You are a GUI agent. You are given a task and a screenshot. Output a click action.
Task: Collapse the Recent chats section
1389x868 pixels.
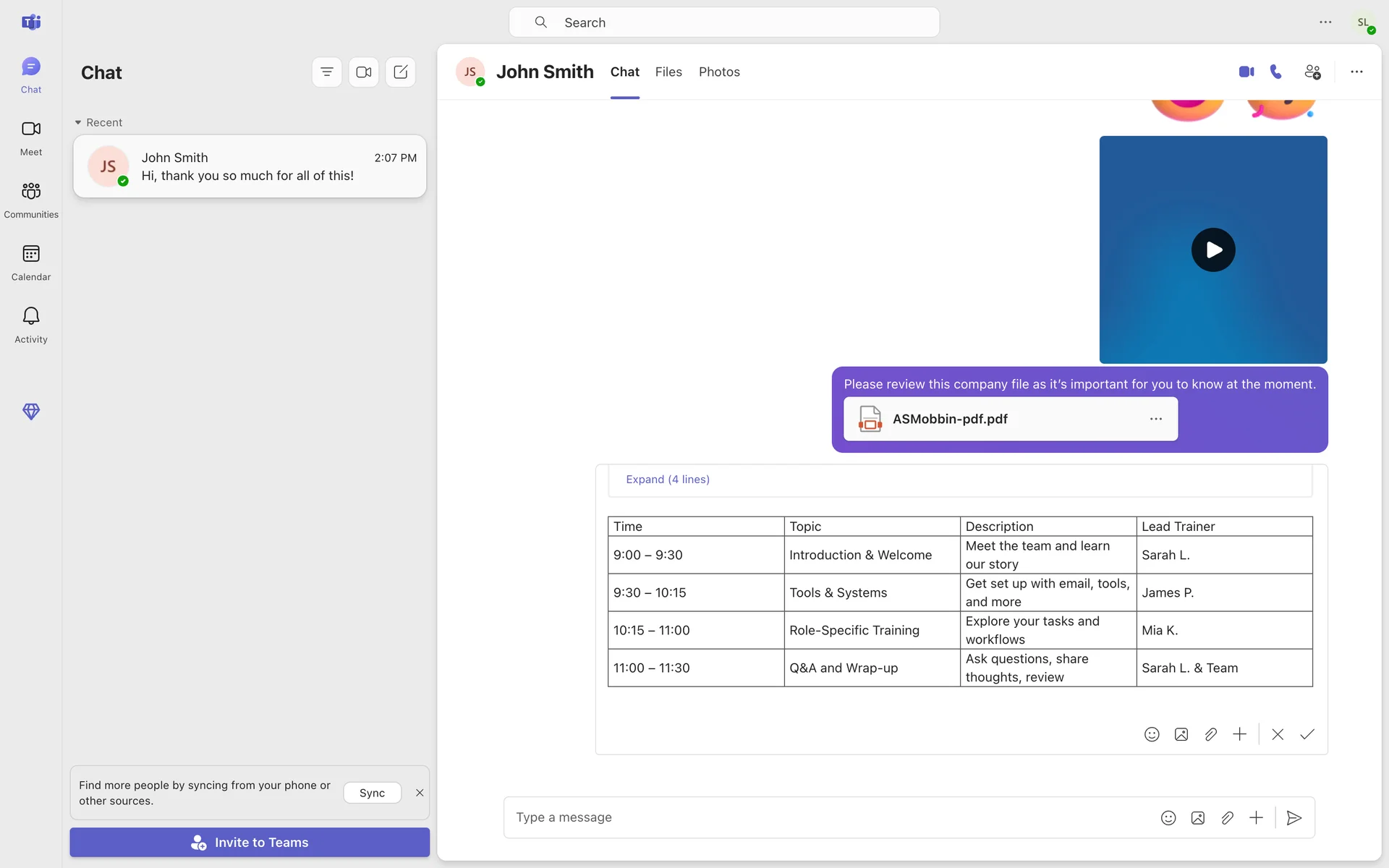click(x=78, y=122)
